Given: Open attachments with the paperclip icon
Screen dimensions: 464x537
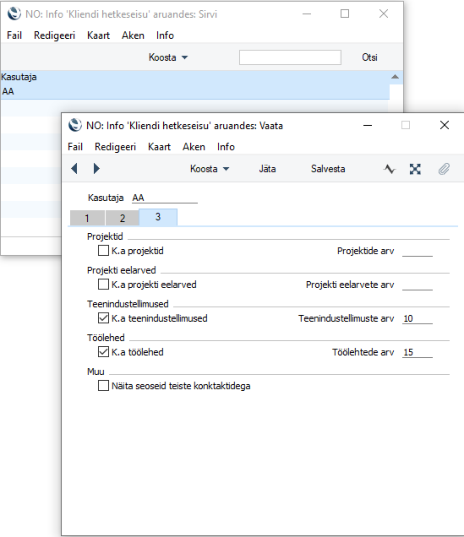Looking at the screenshot, I should click(x=444, y=169).
